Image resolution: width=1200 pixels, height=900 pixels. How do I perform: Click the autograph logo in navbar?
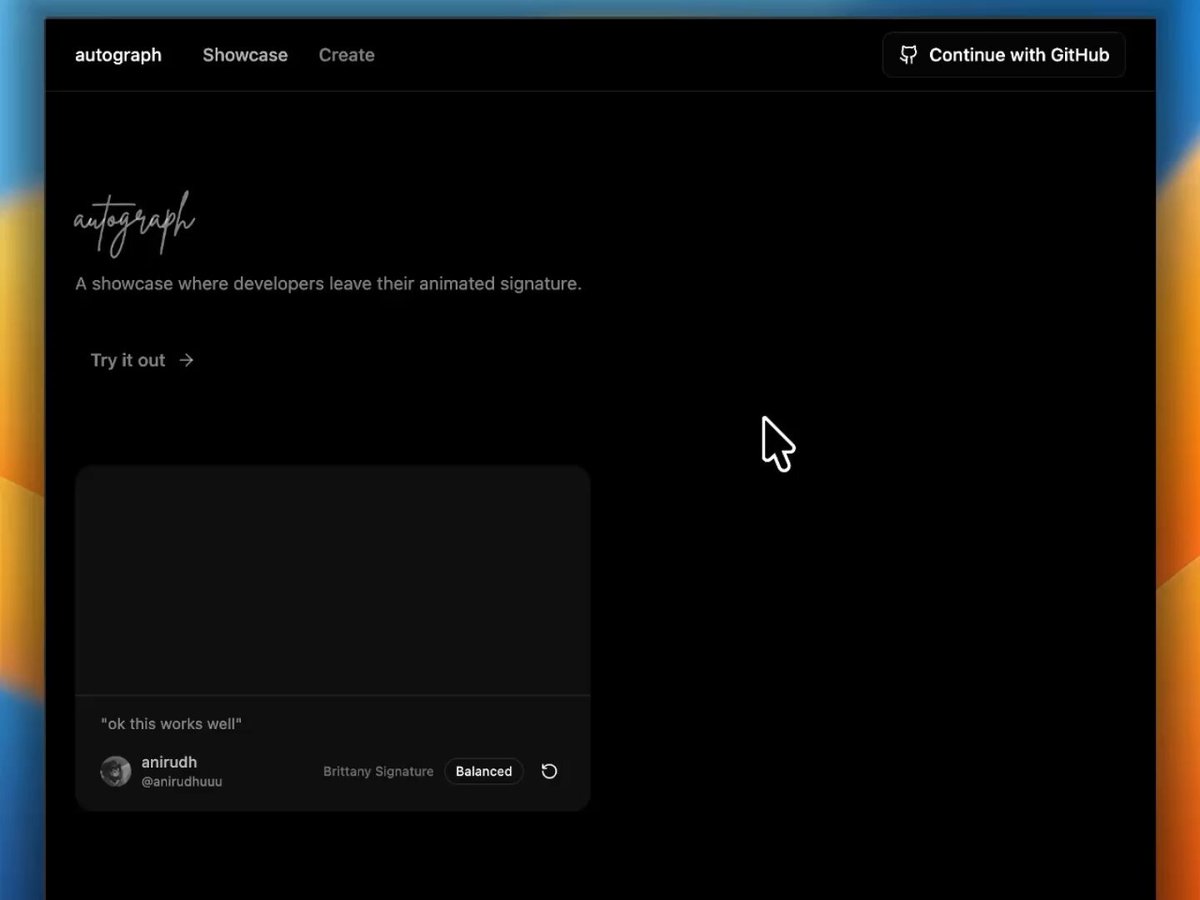click(x=118, y=55)
